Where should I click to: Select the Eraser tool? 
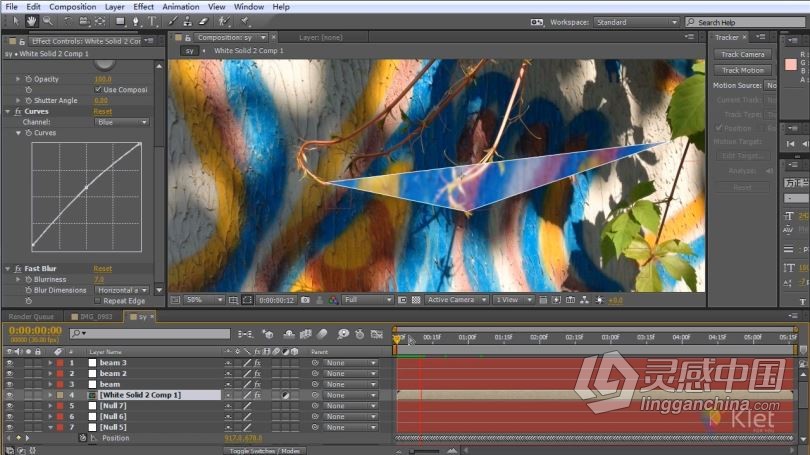pyautogui.click(x=203, y=21)
